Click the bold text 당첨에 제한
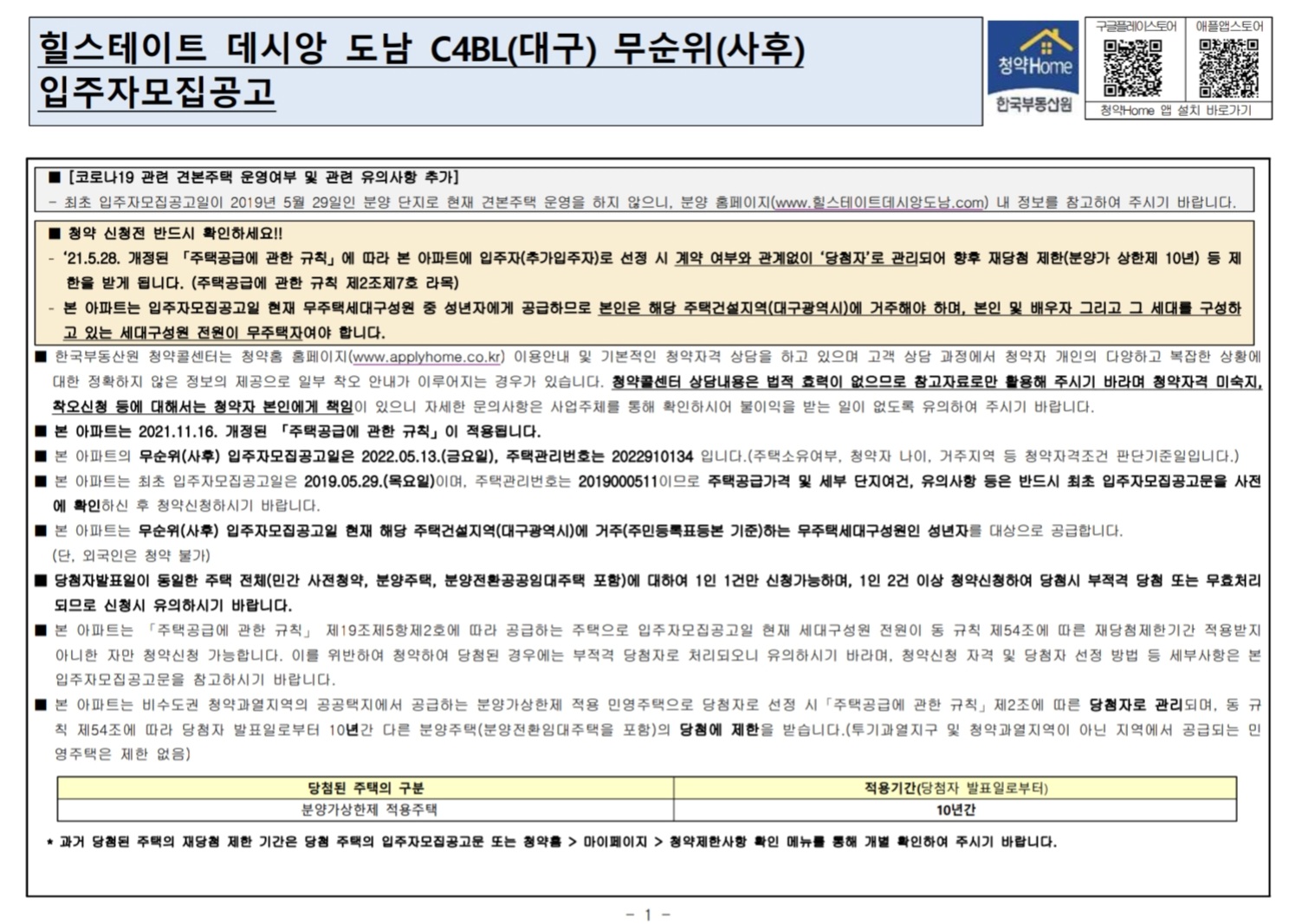Viewport: 1289px width, 924px height. 718,730
